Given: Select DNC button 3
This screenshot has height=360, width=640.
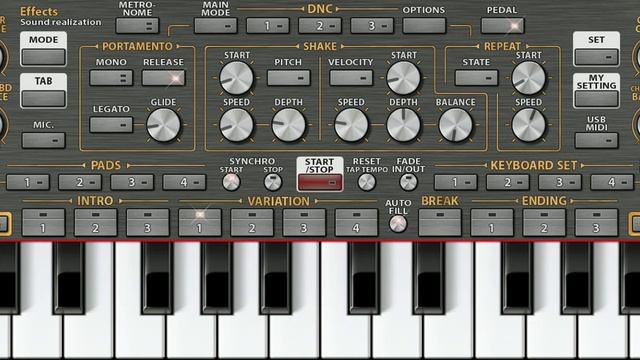Looking at the screenshot, I should pos(372,26).
